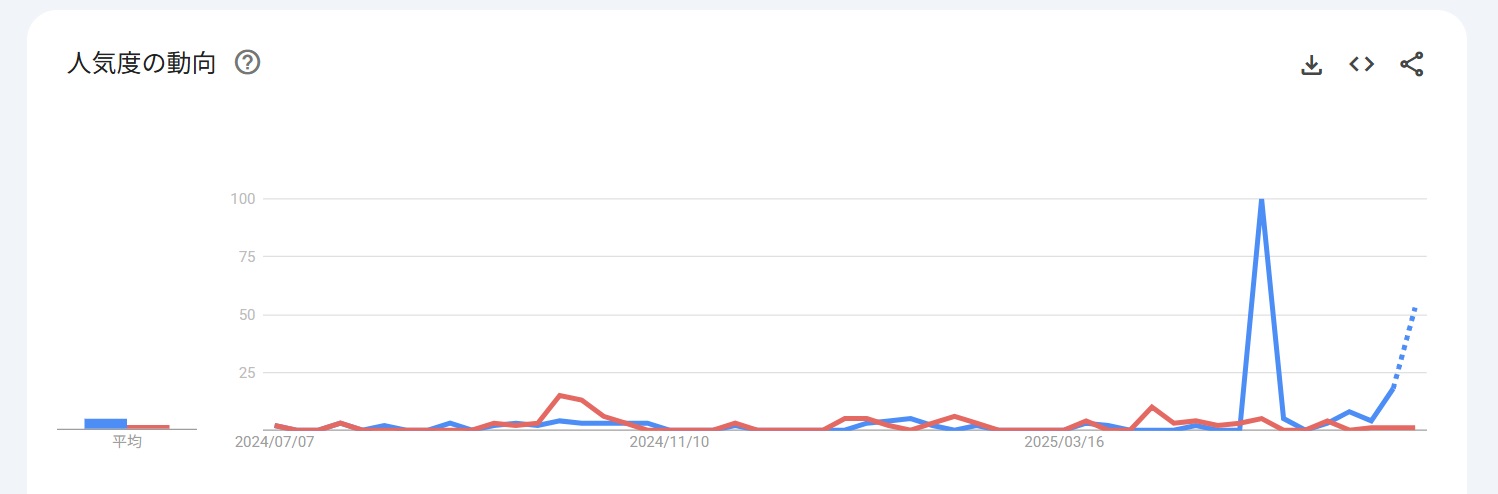Click the 2024/07/07 date label
1498x494 pixels.
pos(274,441)
